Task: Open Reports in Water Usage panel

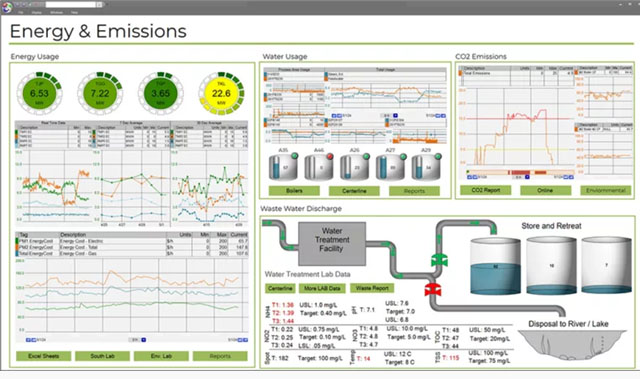Action: (x=414, y=191)
